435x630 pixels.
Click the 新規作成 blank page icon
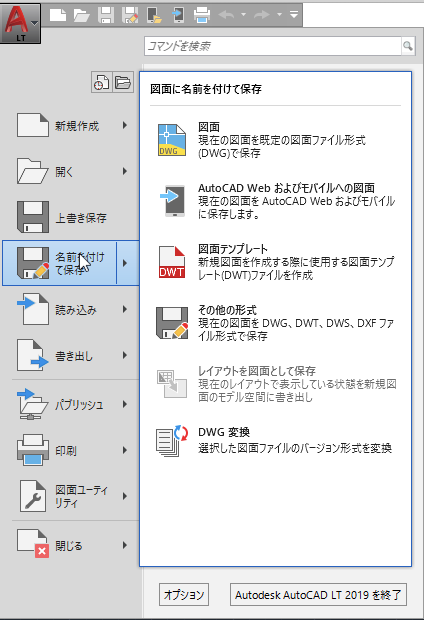[x=33, y=125]
